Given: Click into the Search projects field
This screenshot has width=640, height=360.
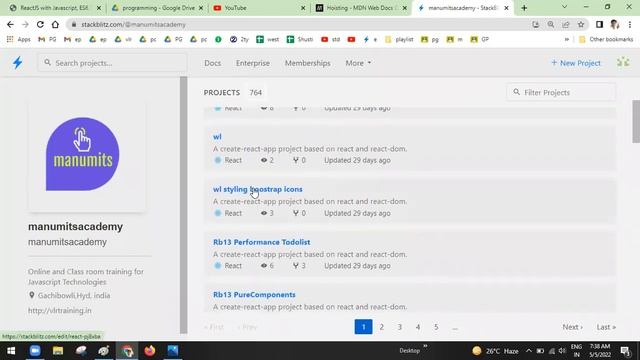Looking at the screenshot, I should [x=112, y=63].
